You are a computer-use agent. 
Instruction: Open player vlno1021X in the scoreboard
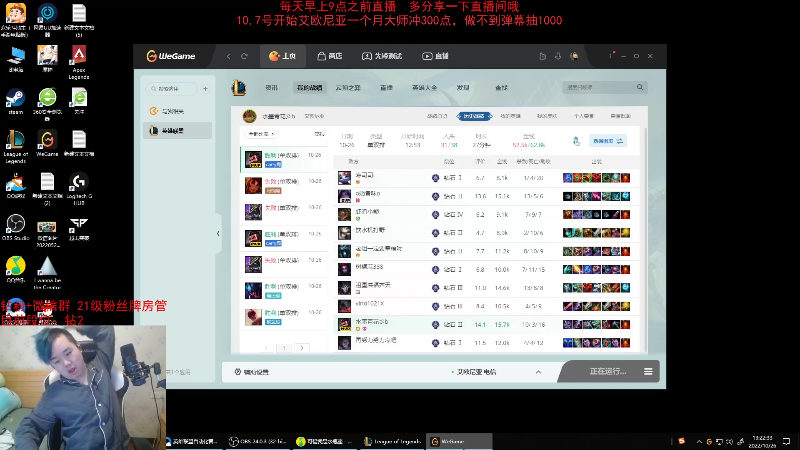coord(370,304)
